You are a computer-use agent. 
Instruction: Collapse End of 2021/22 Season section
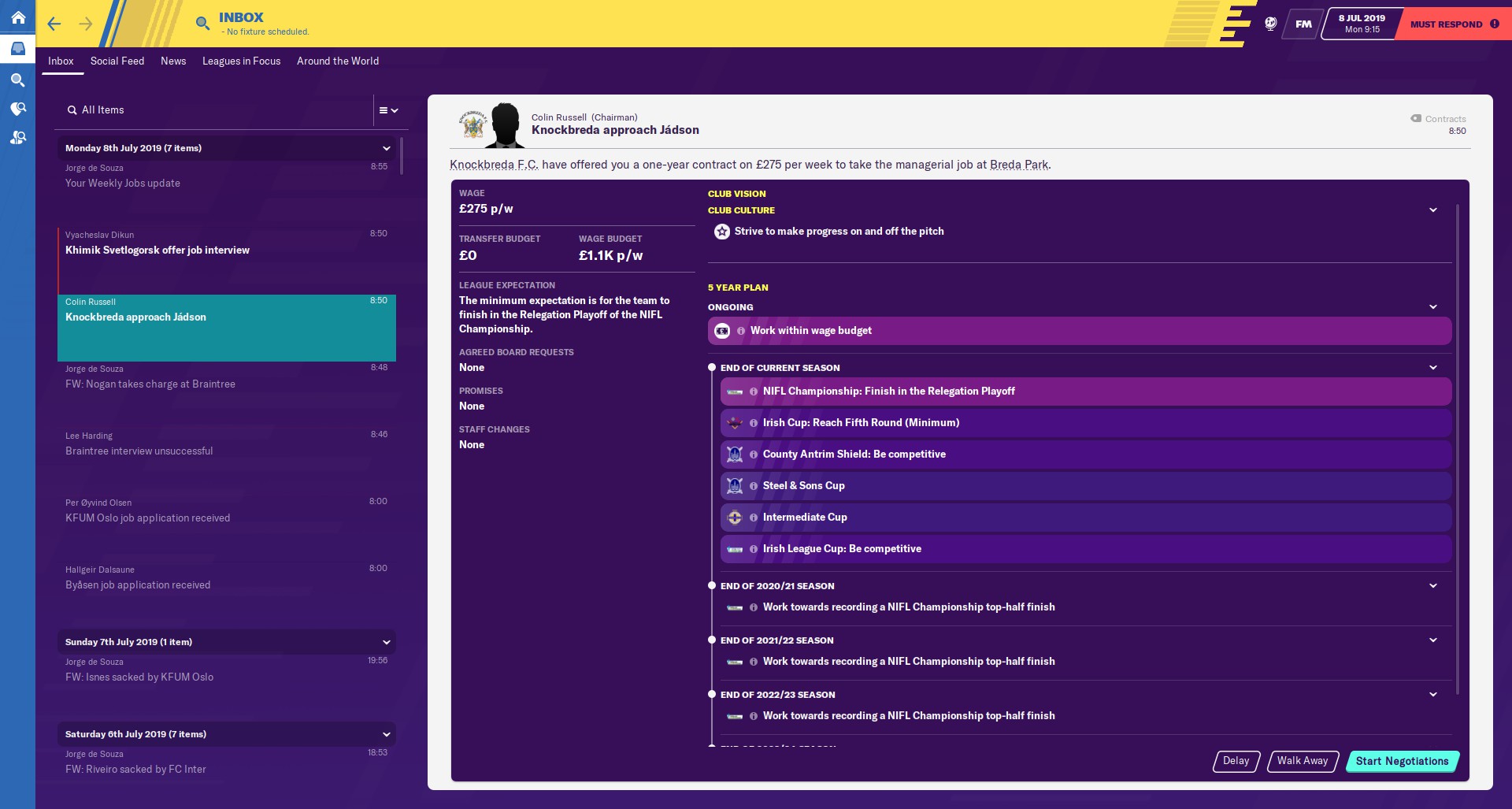1433,640
